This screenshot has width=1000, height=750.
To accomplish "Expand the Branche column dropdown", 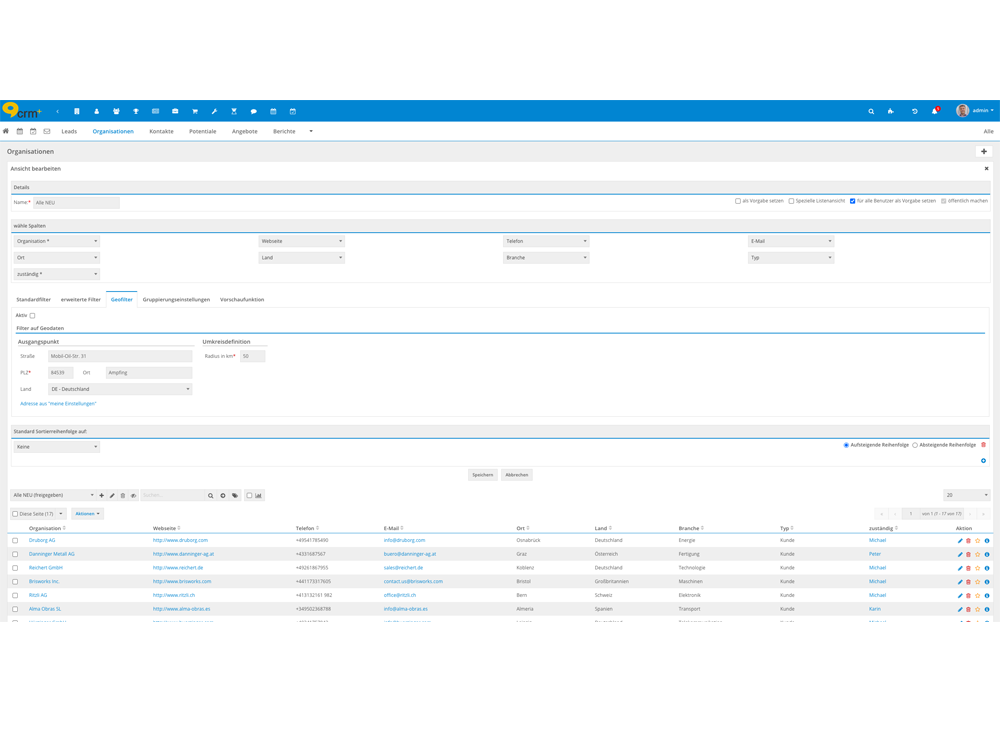I will [x=546, y=258].
